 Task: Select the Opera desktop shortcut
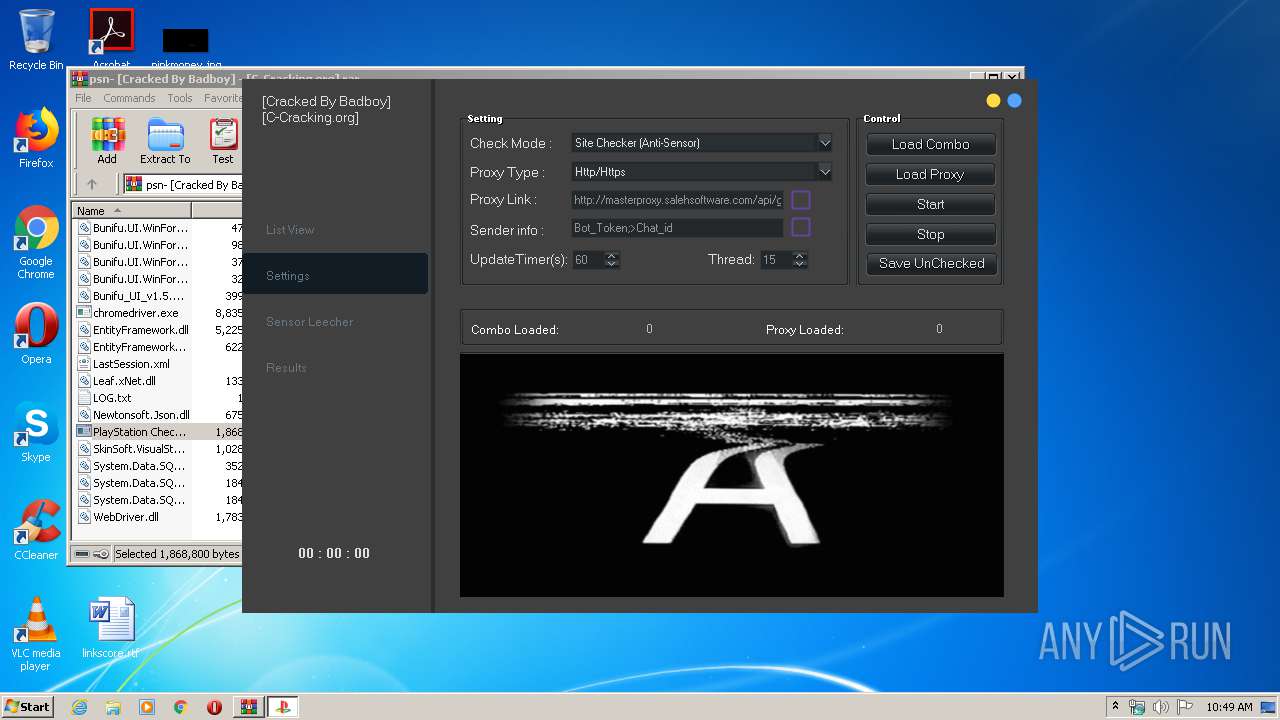pyautogui.click(x=36, y=334)
